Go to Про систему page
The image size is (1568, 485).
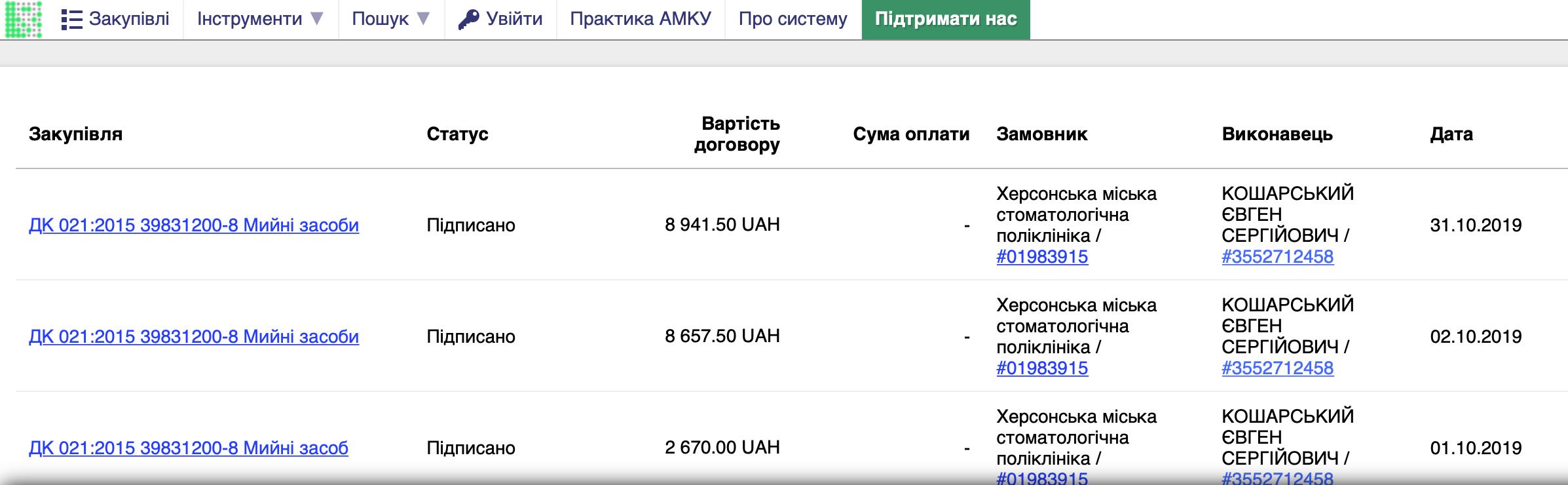793,19
